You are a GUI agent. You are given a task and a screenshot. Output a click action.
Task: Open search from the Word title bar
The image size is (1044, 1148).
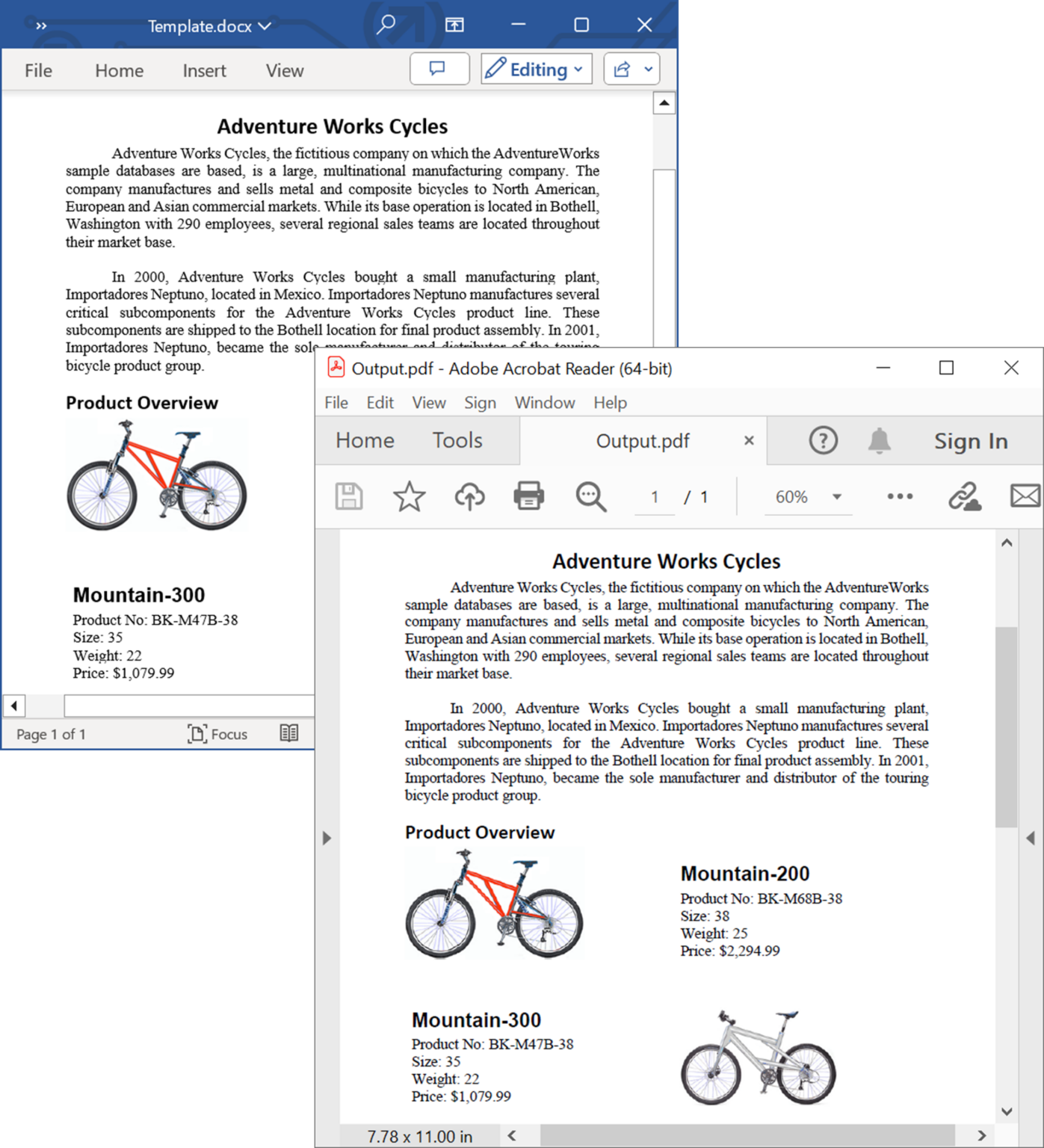click(385, 25)
